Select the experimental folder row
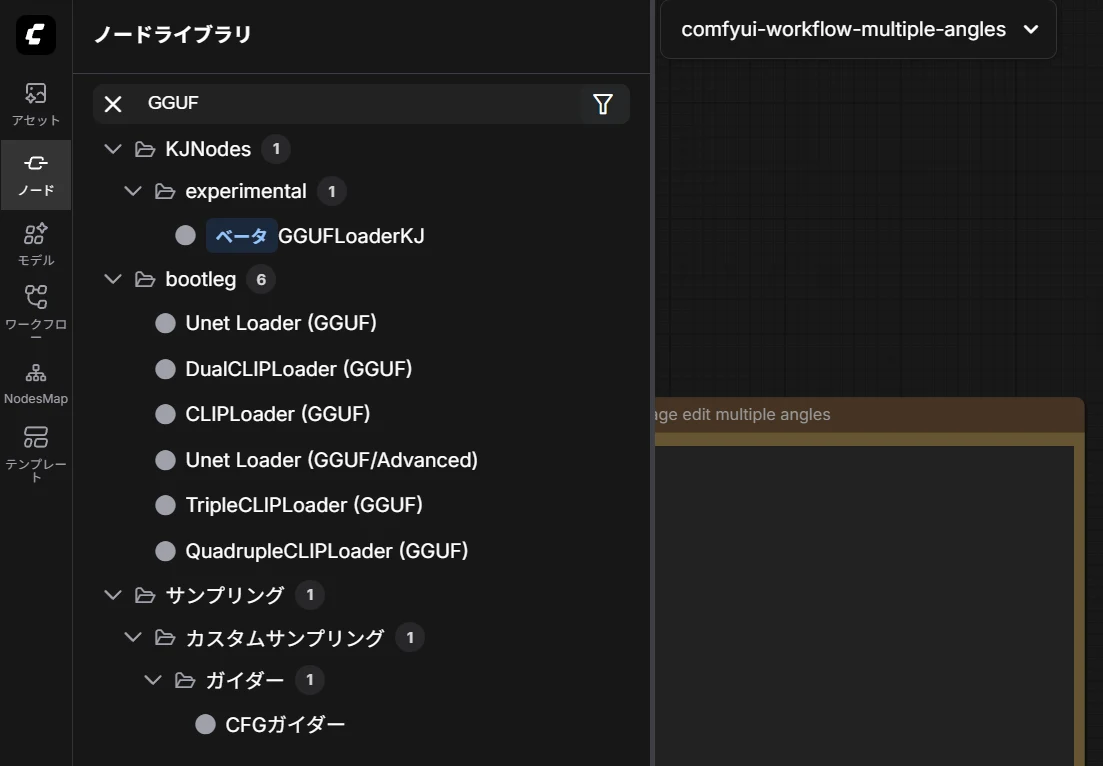This screenshot has height=766, width=1103. pos(362,191)
